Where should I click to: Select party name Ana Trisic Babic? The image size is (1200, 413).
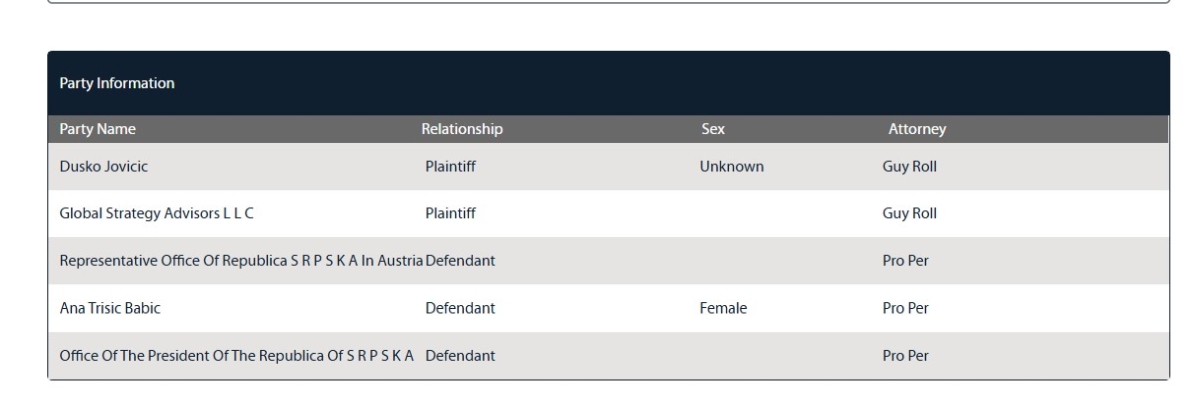[110, 309]
